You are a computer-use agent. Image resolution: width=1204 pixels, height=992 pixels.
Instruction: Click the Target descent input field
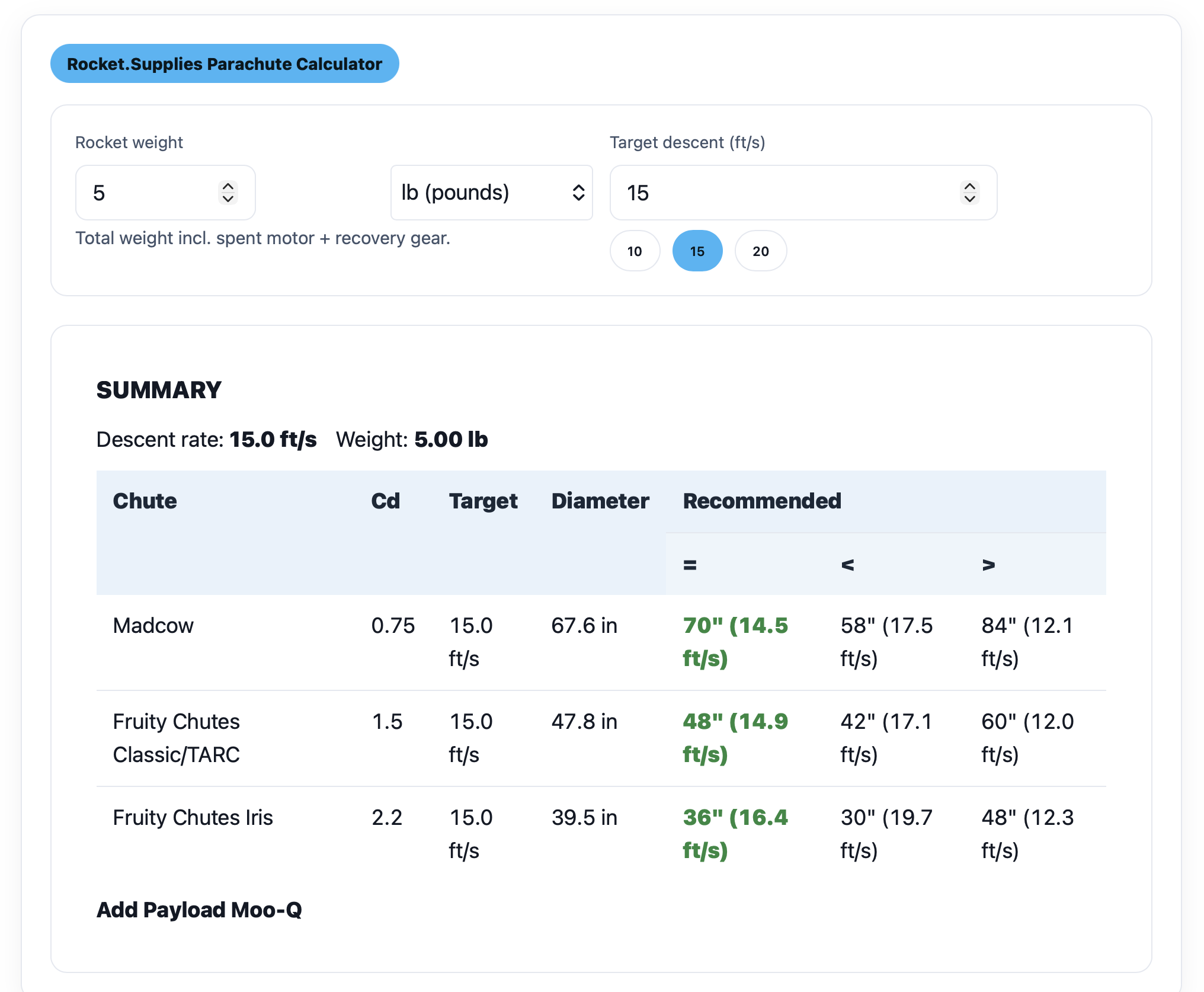click(782, 193)
